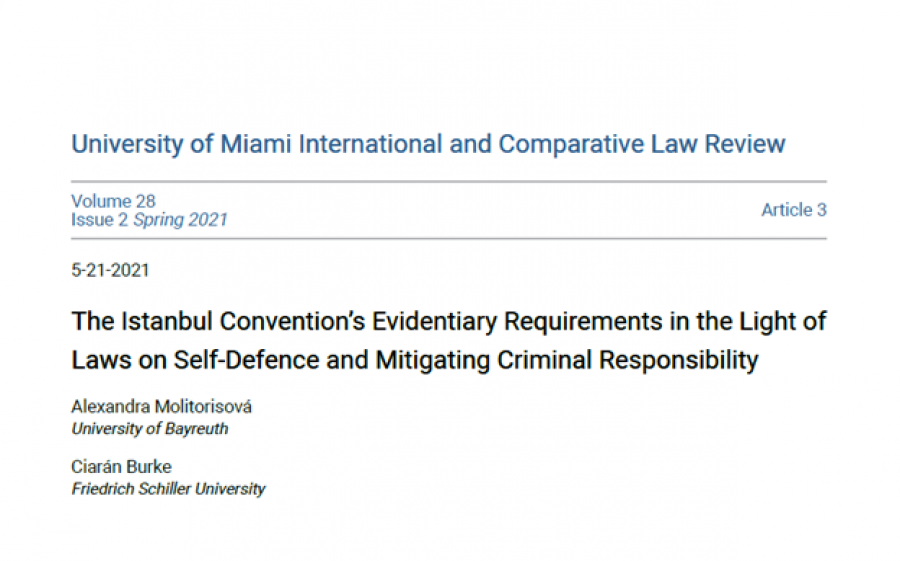
Task: Open the University of Miami law review link
Action: pos(428,144)
